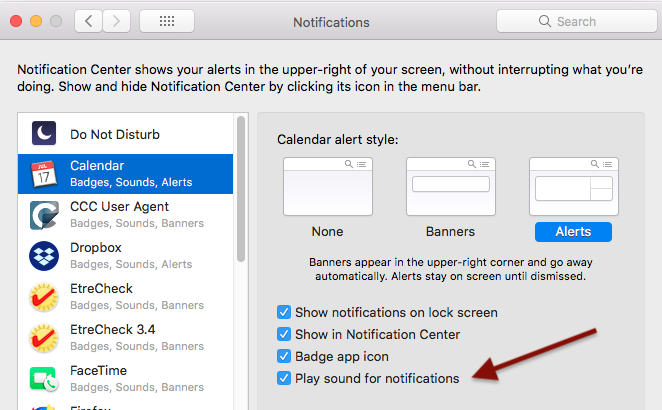Click the red close window button
The width and height of the screenshot is (662, 410).
tap(16, 21)
